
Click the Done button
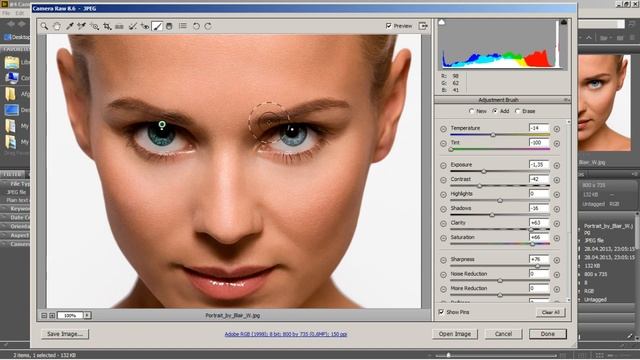tap(548, 334)
